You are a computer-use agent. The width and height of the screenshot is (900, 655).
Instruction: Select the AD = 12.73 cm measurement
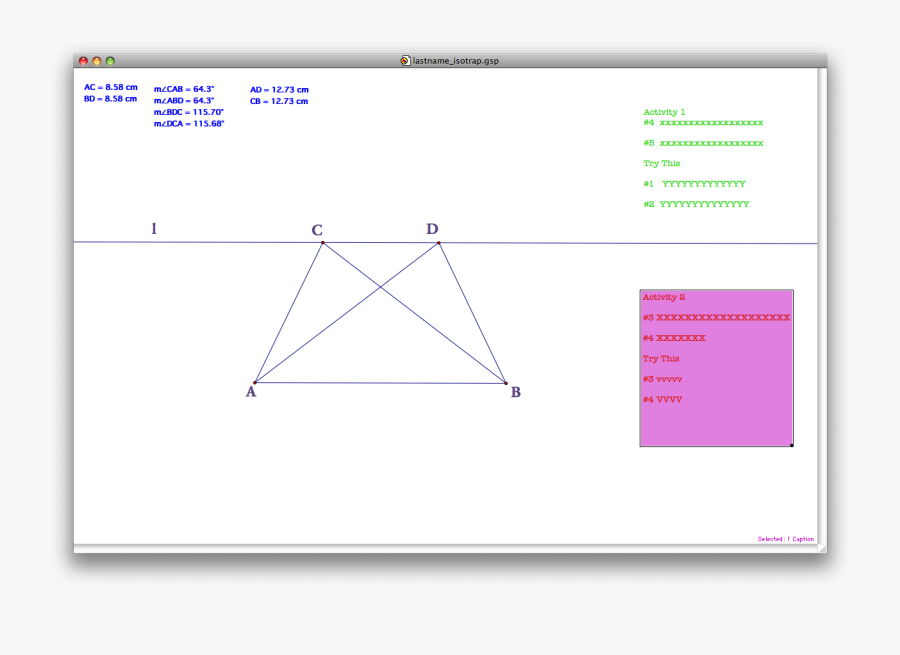(x=278, y=89)
